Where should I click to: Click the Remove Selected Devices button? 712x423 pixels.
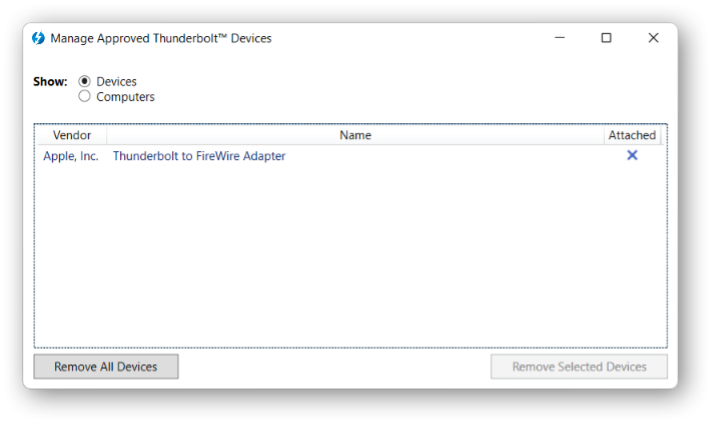[579, 366]
